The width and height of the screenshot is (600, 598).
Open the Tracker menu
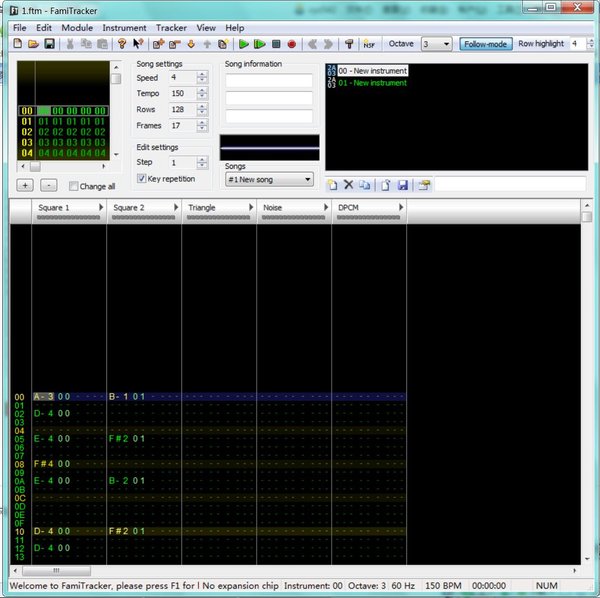(171, 28)
